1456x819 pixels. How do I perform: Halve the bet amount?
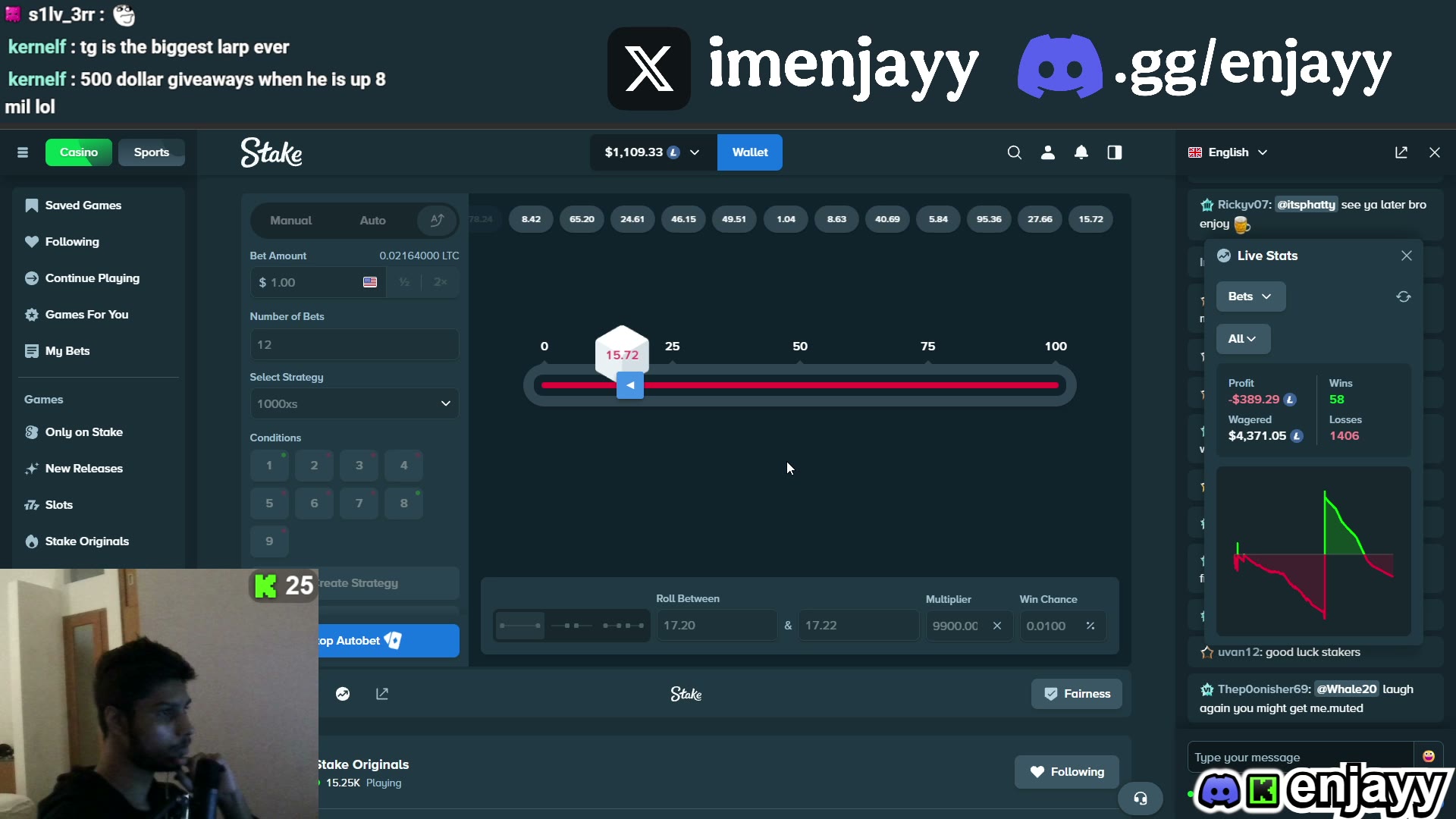coord(404,282)
